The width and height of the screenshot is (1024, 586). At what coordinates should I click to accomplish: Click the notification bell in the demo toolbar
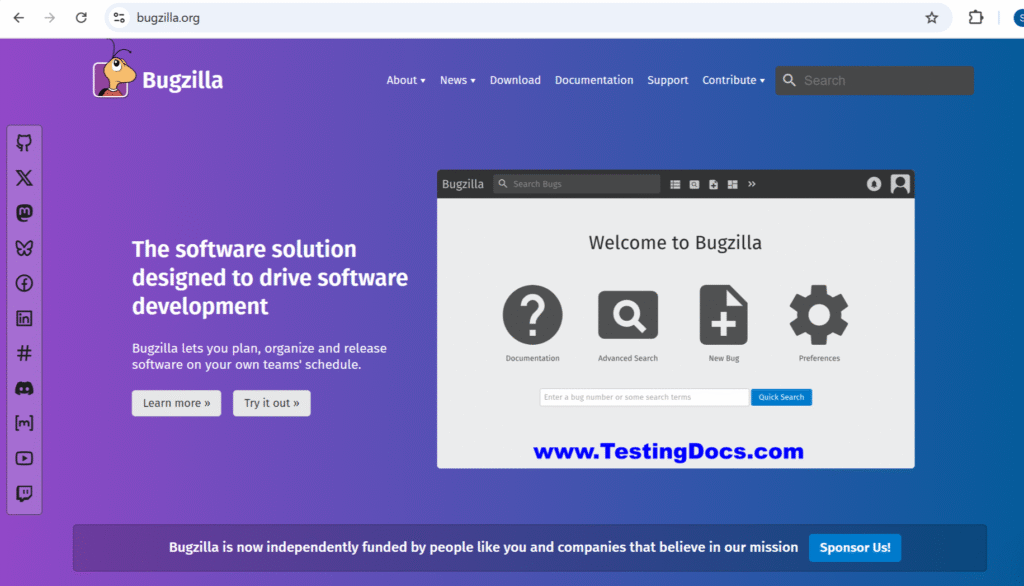[873, 184]
